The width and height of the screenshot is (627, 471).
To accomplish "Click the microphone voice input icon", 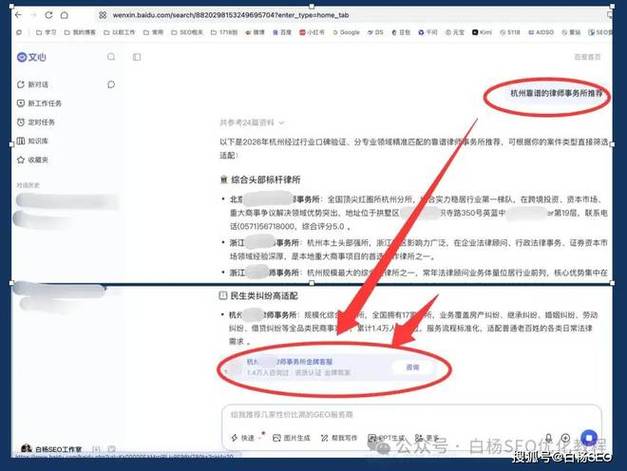I will [x=549, y=438].
